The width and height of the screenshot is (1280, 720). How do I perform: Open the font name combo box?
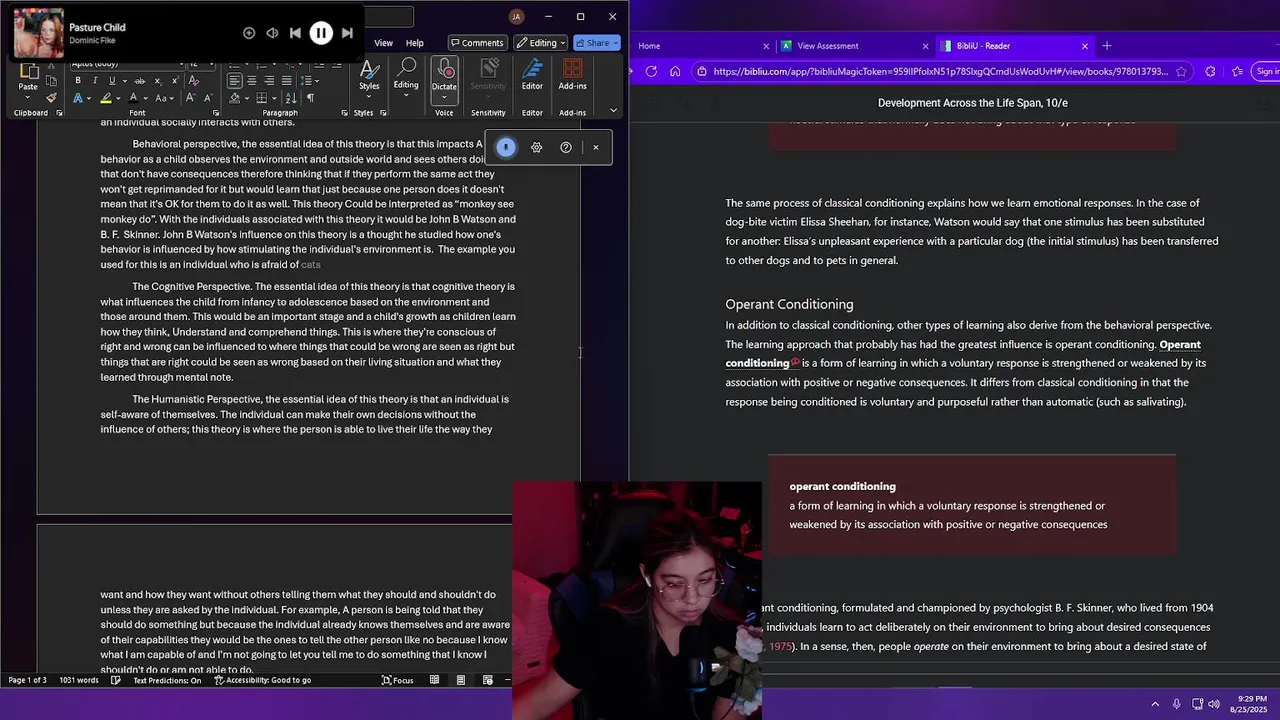click(x=126, y=64)
